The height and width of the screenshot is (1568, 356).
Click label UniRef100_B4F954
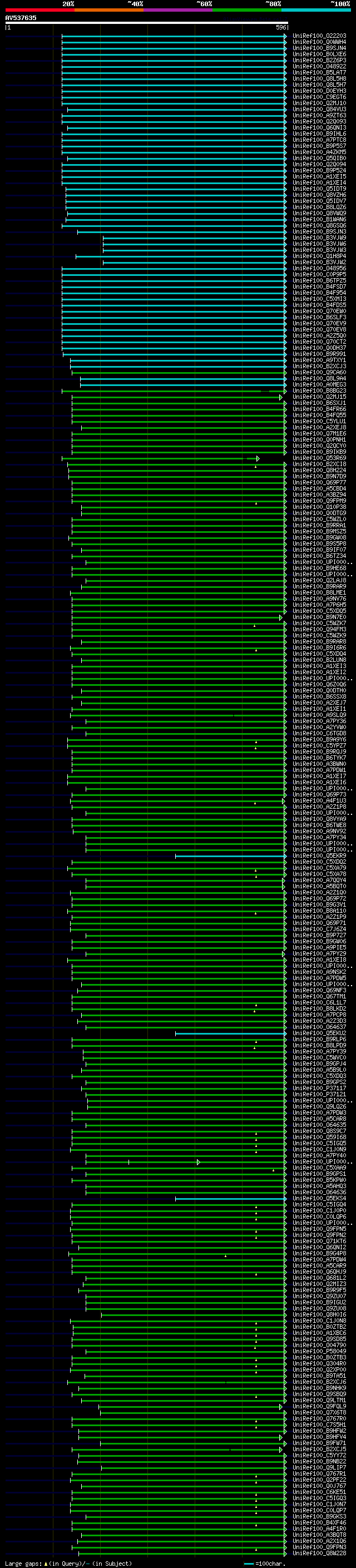(x=319, y=293)
